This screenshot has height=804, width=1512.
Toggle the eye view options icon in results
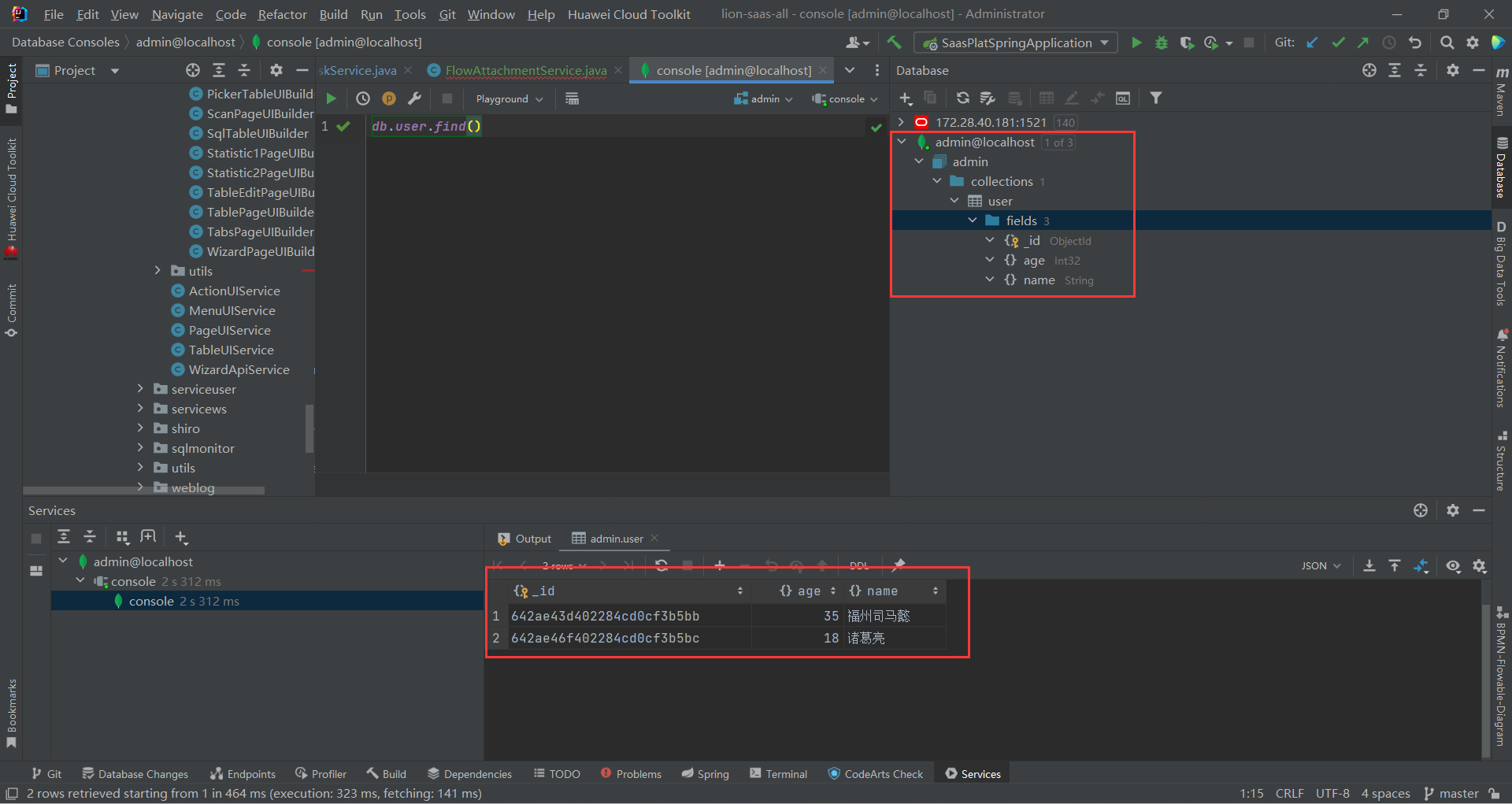click(x=1453, y=565)
